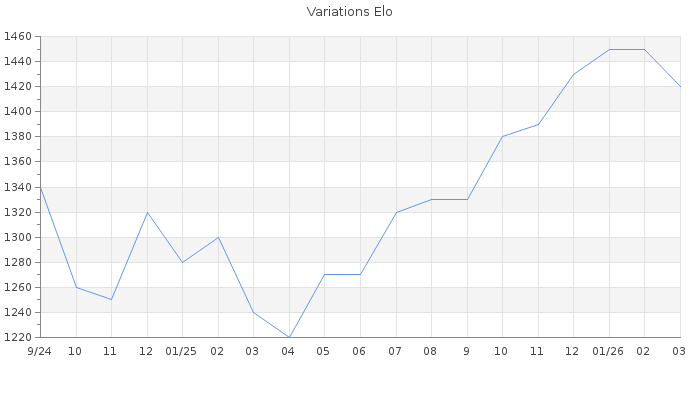Click the data point above 01/25
The image size is (700, 400).
(x=182, y=262)
